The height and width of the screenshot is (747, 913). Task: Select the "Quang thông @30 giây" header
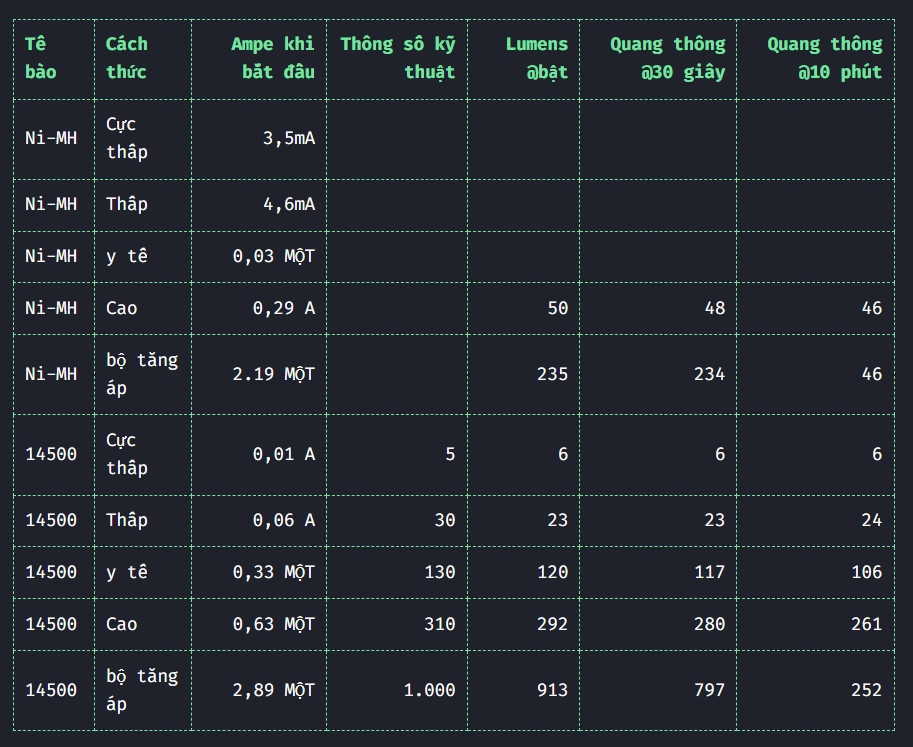pyautogui.click(x=667, y=58)
